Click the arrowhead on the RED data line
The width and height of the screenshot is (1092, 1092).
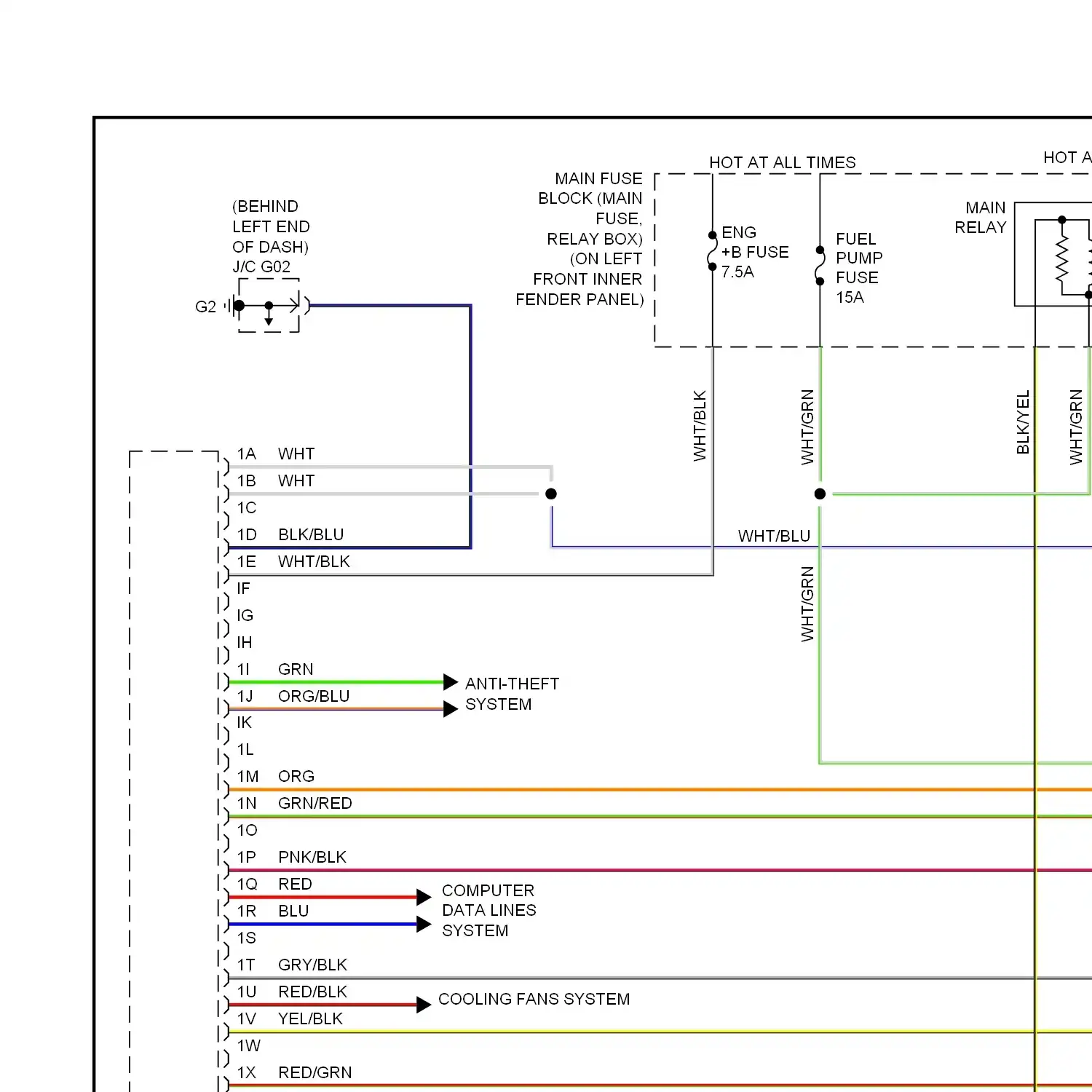[424, 897]
